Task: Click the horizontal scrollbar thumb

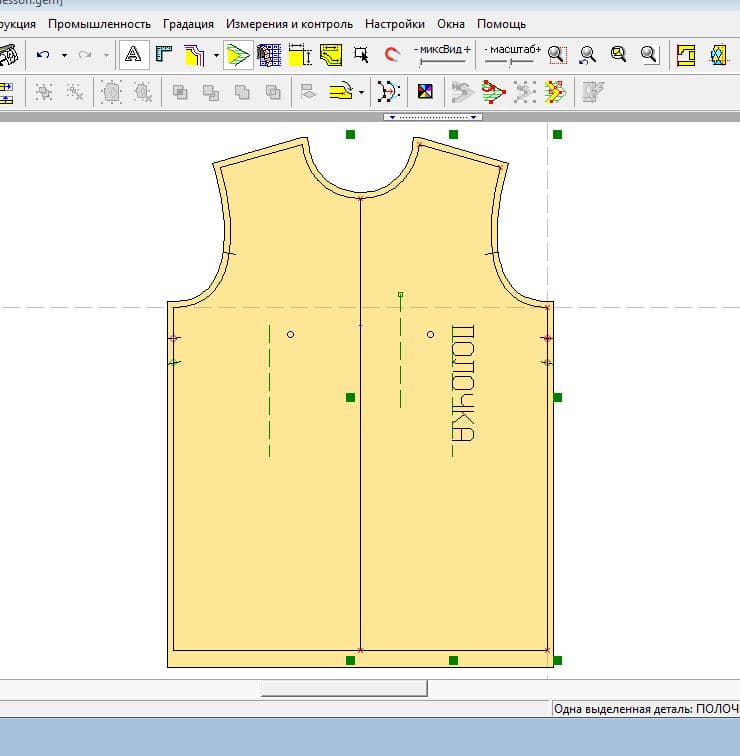Action: tap(344, 688)
